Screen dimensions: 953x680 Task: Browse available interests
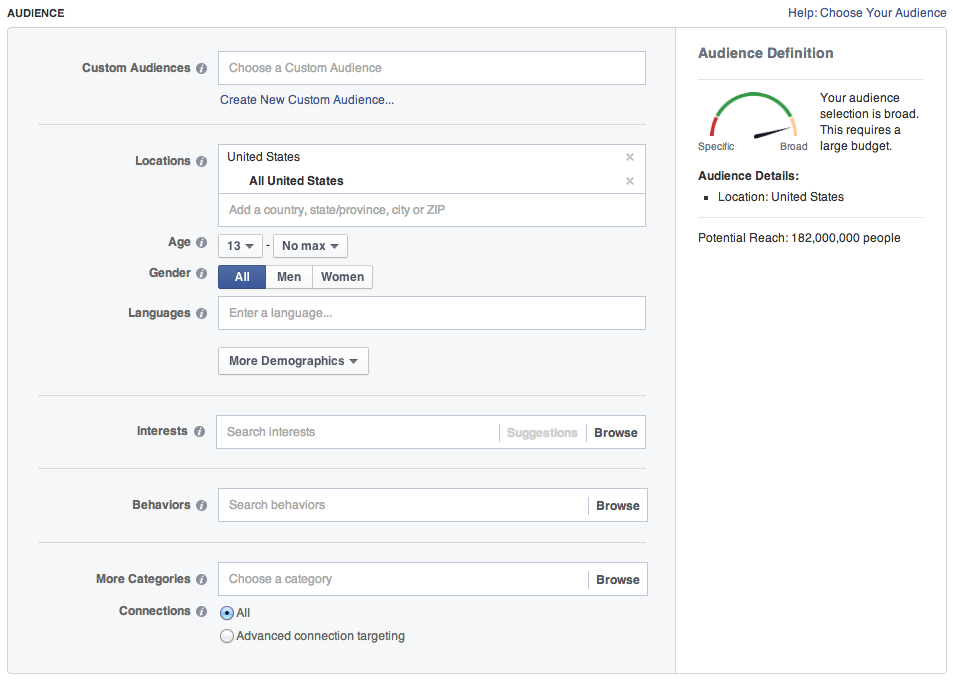(615, 432)
